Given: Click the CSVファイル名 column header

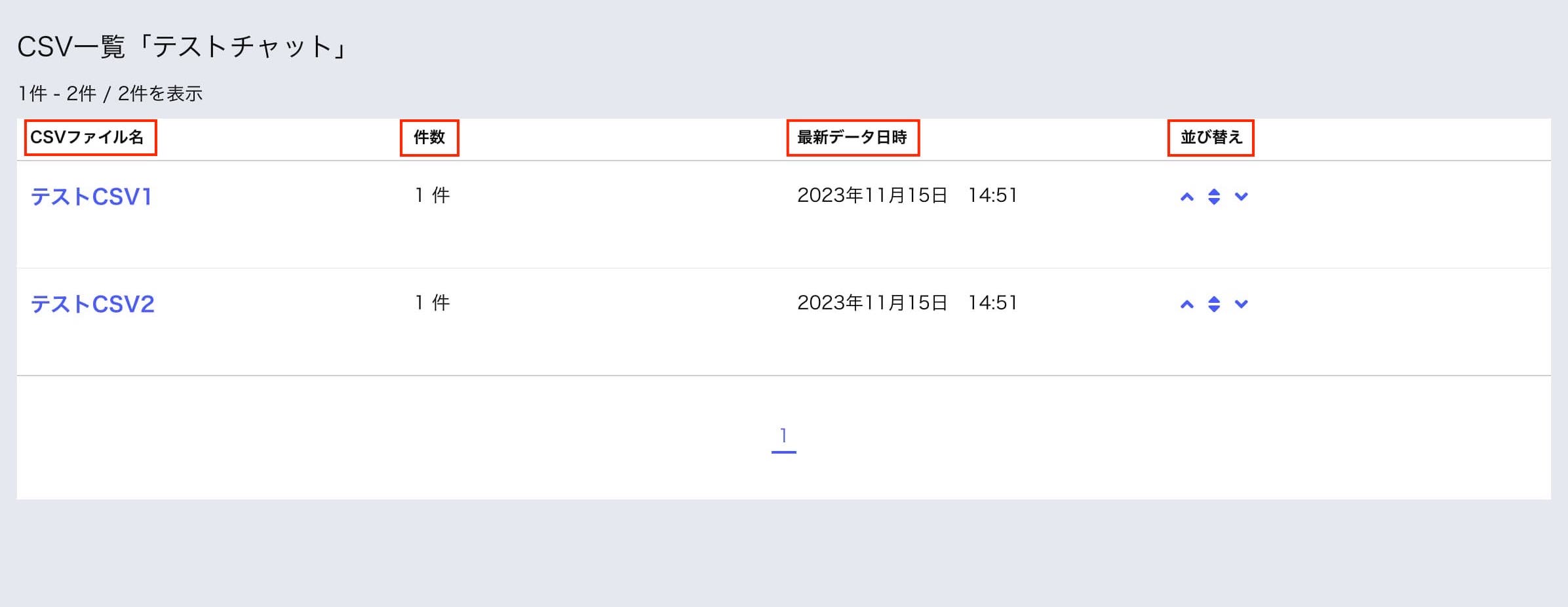Looking at the screenshot, I should click(x=90, y=138).
